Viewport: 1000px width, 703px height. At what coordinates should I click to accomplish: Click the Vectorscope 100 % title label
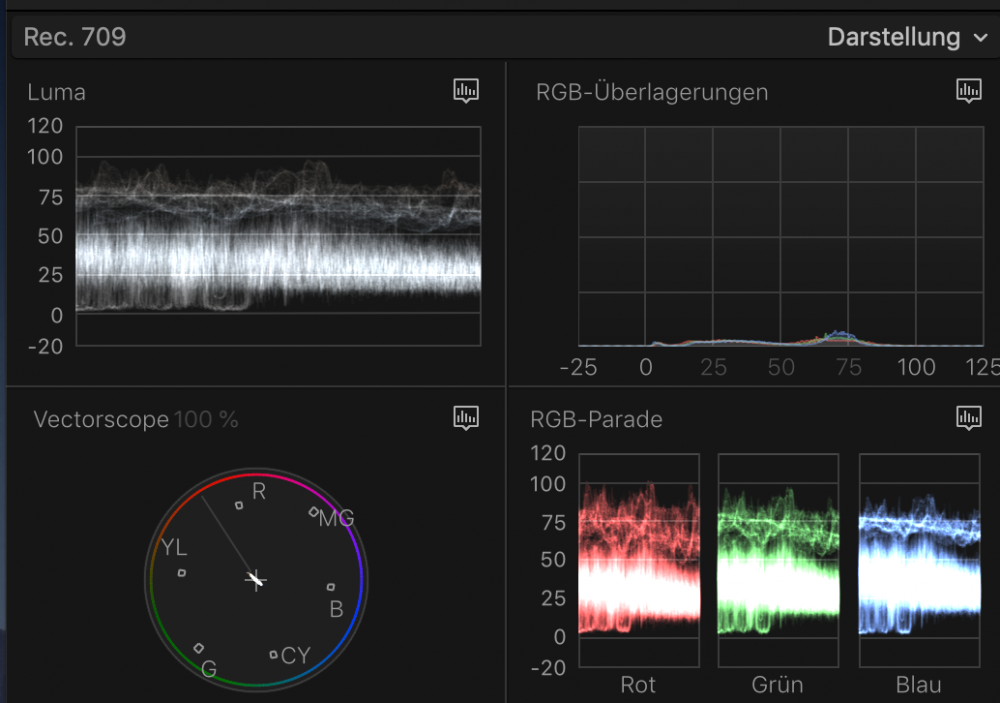coord(136,420)
